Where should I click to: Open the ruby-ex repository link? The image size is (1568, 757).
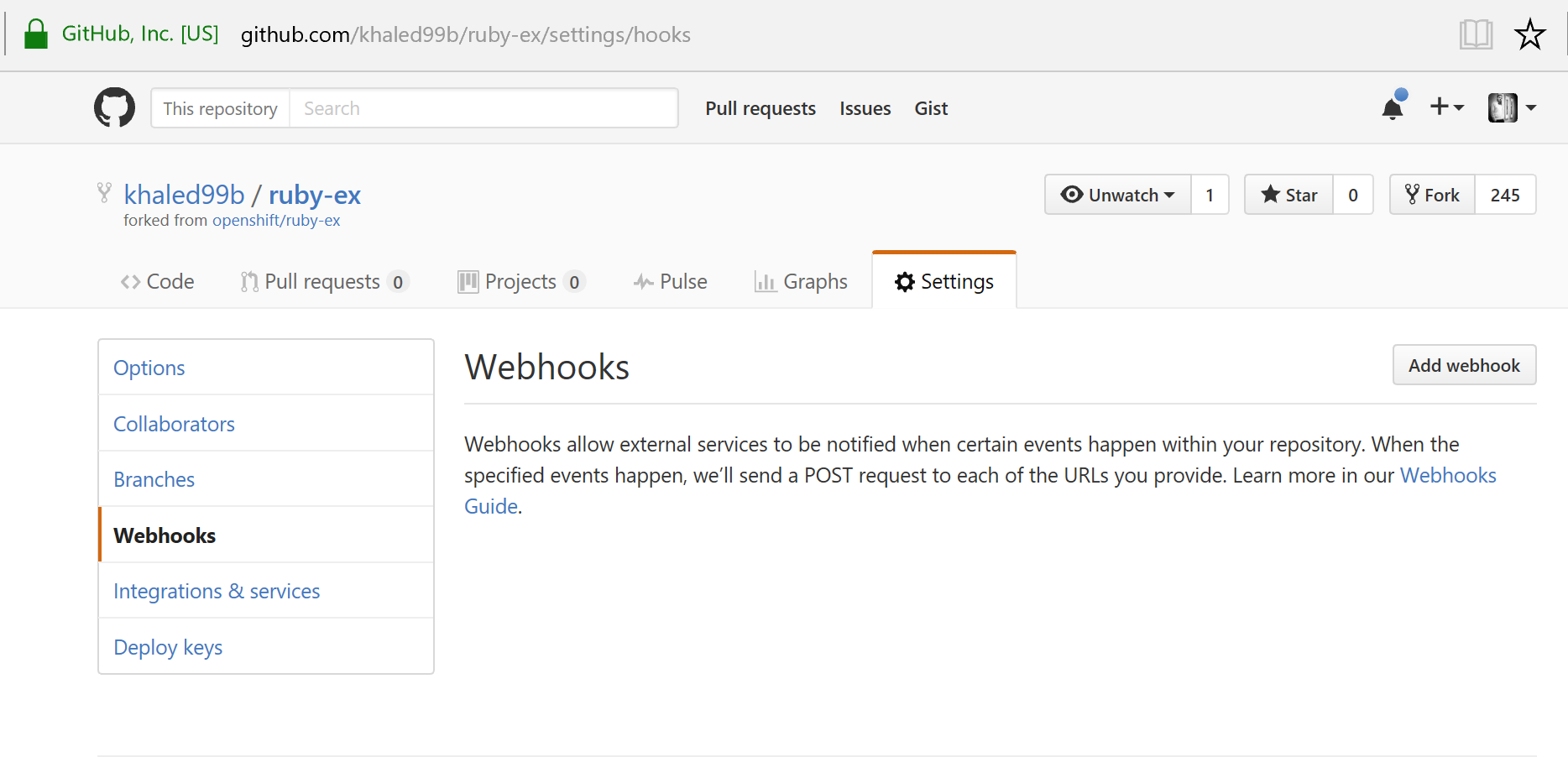coord(315,195)
